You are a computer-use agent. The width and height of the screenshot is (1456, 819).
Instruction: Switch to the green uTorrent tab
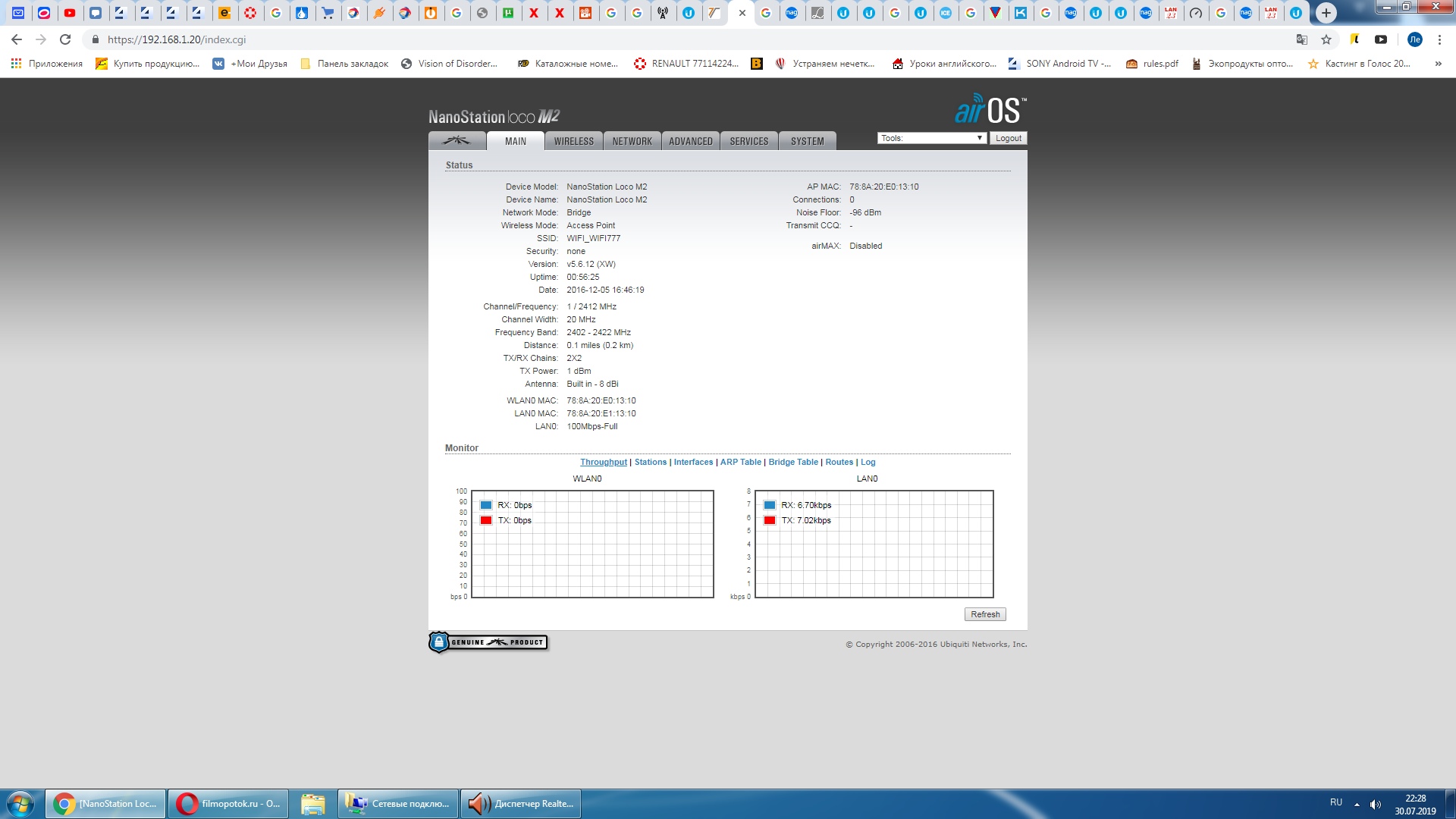508,13
